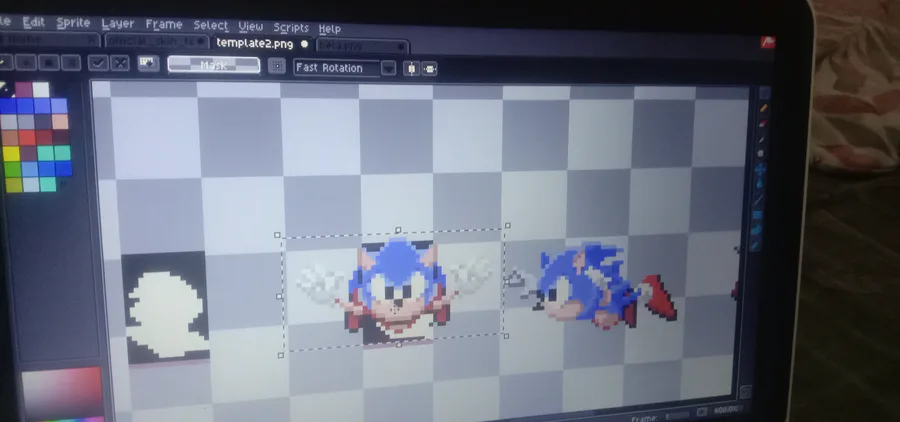900x422 pixels.
Task: Pick the yellow palette swatch
Action: 11,153
